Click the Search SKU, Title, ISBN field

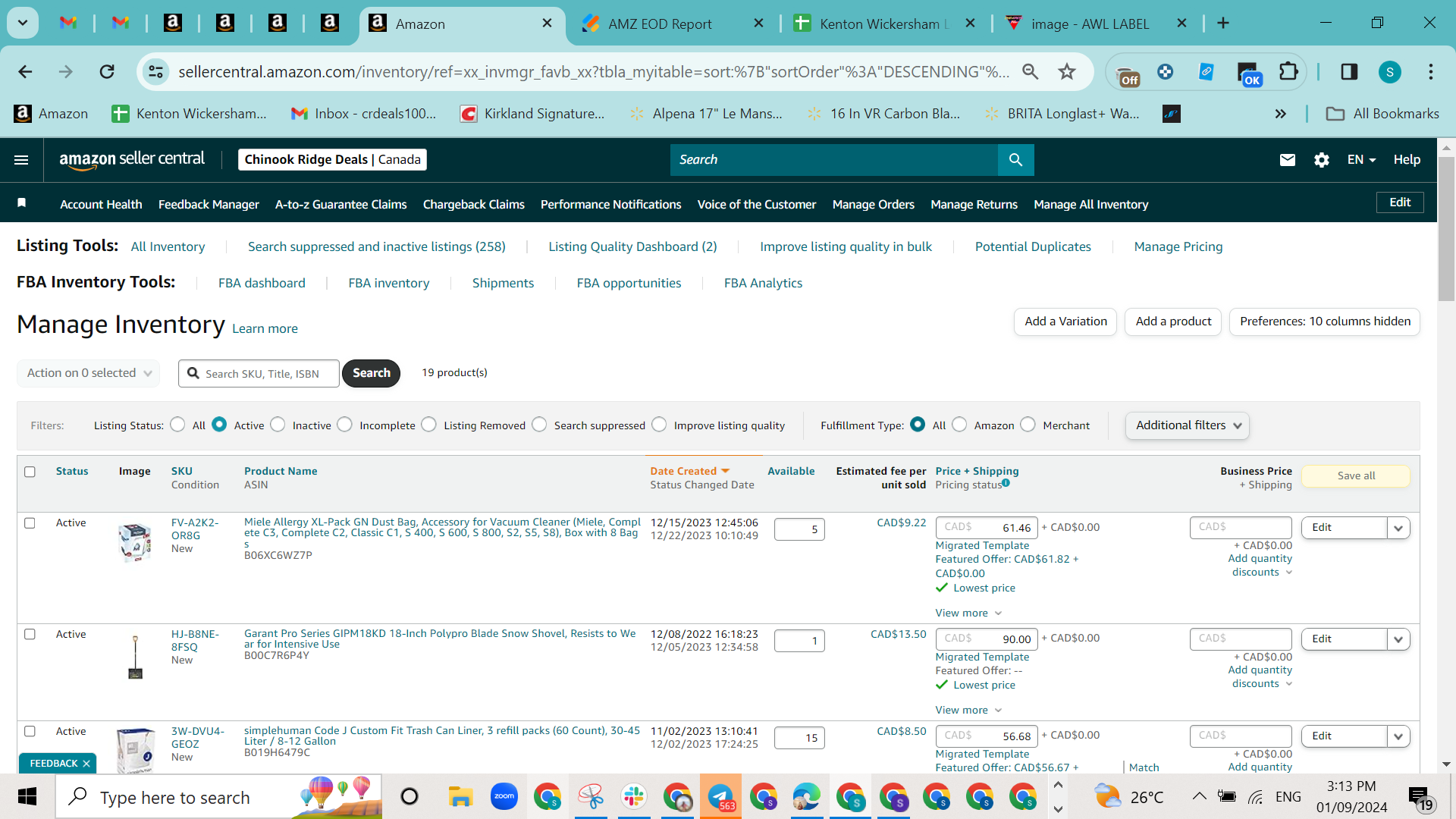[259, 374]
